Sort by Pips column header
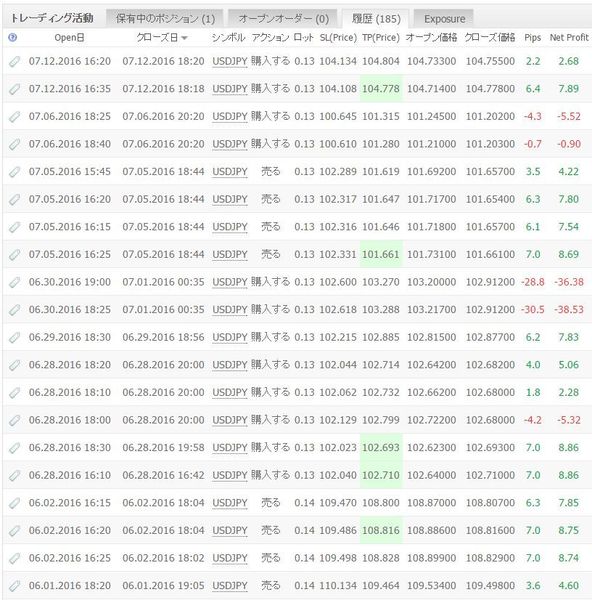 coord(533,38)
